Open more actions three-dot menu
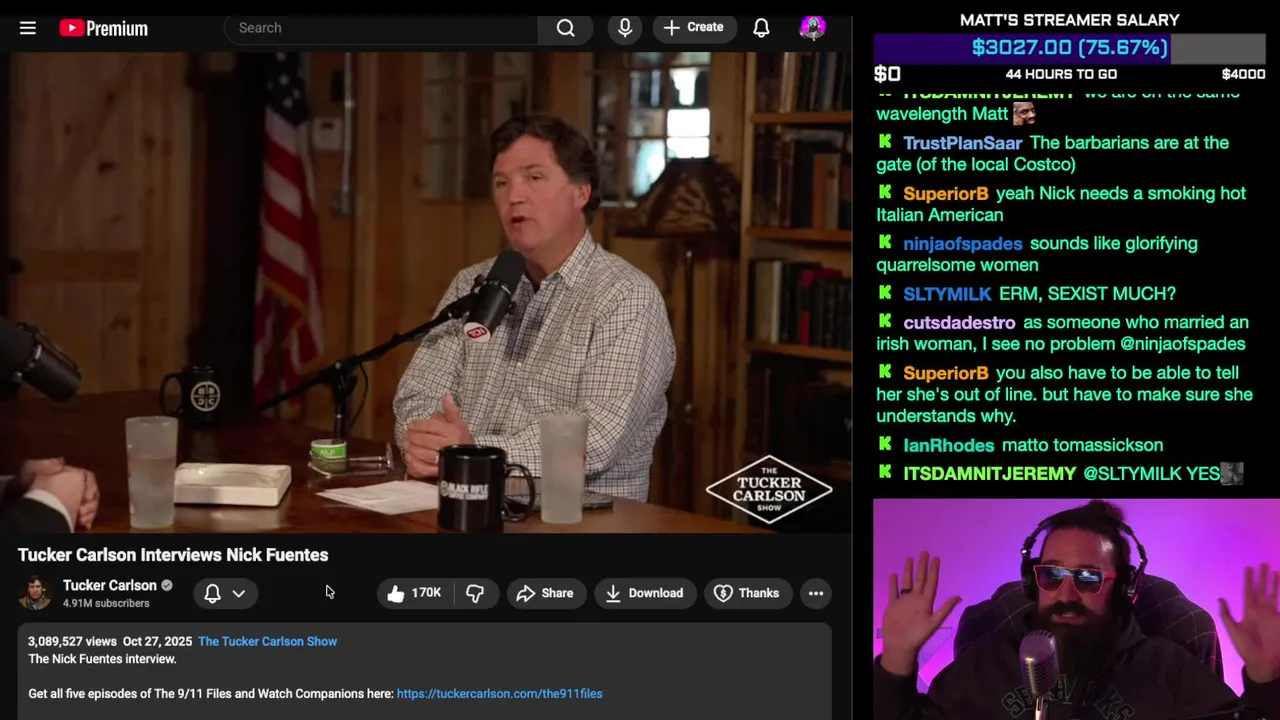 pyautogui.click(x=816, y=593)
